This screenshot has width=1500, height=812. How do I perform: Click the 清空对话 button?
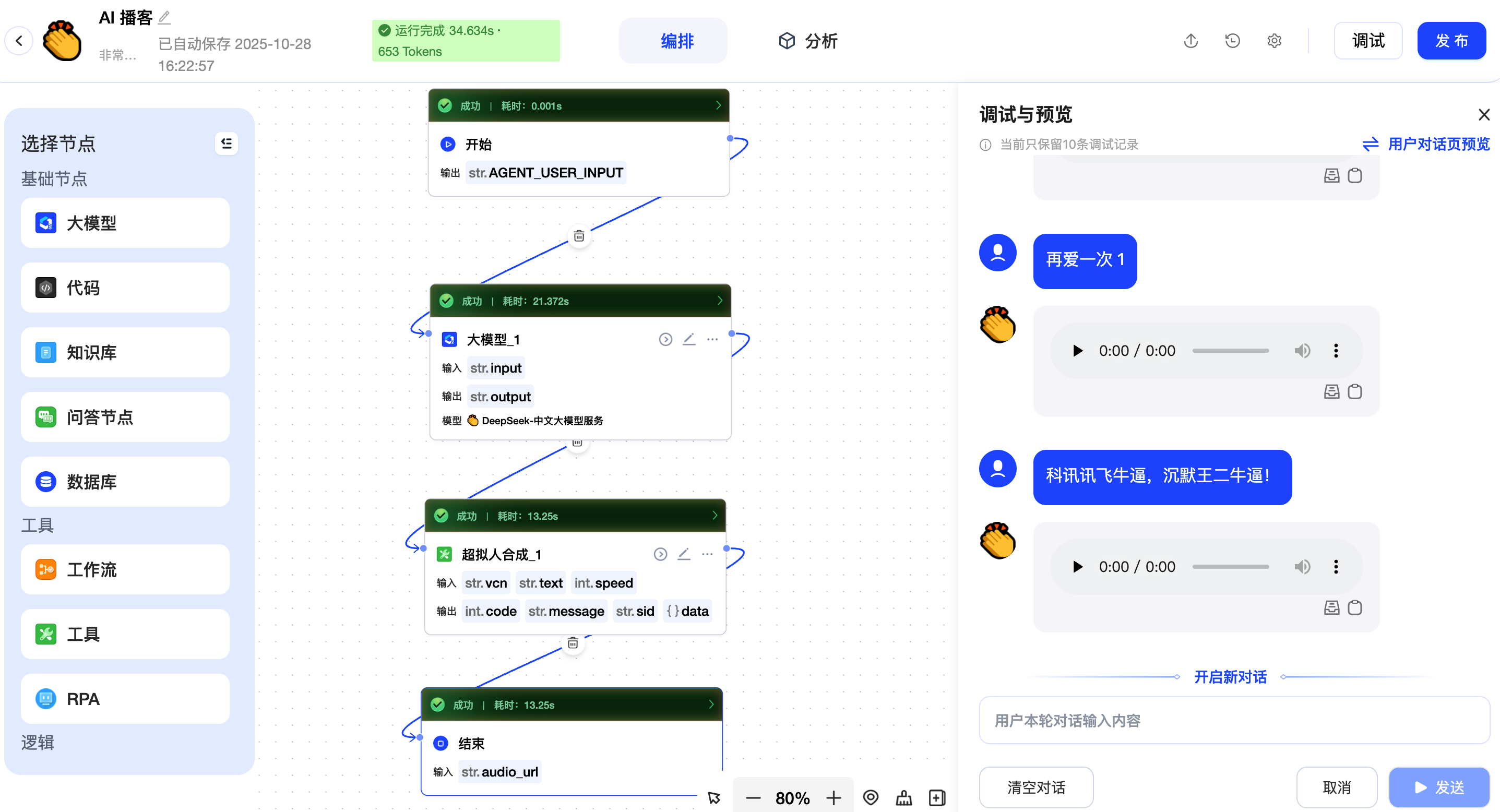click(x=1036, y=787)
